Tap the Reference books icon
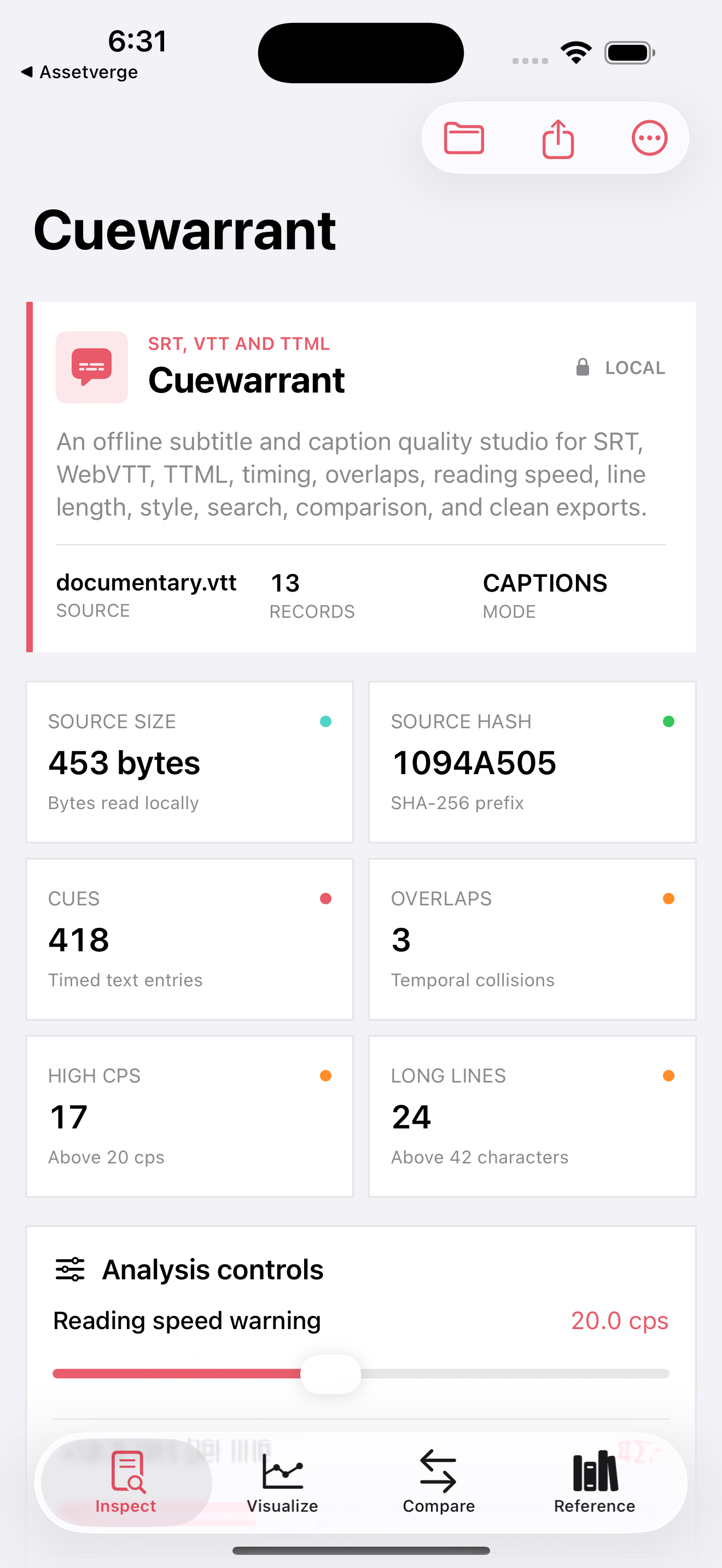 pyautogui.click(x=595, y=1471)
